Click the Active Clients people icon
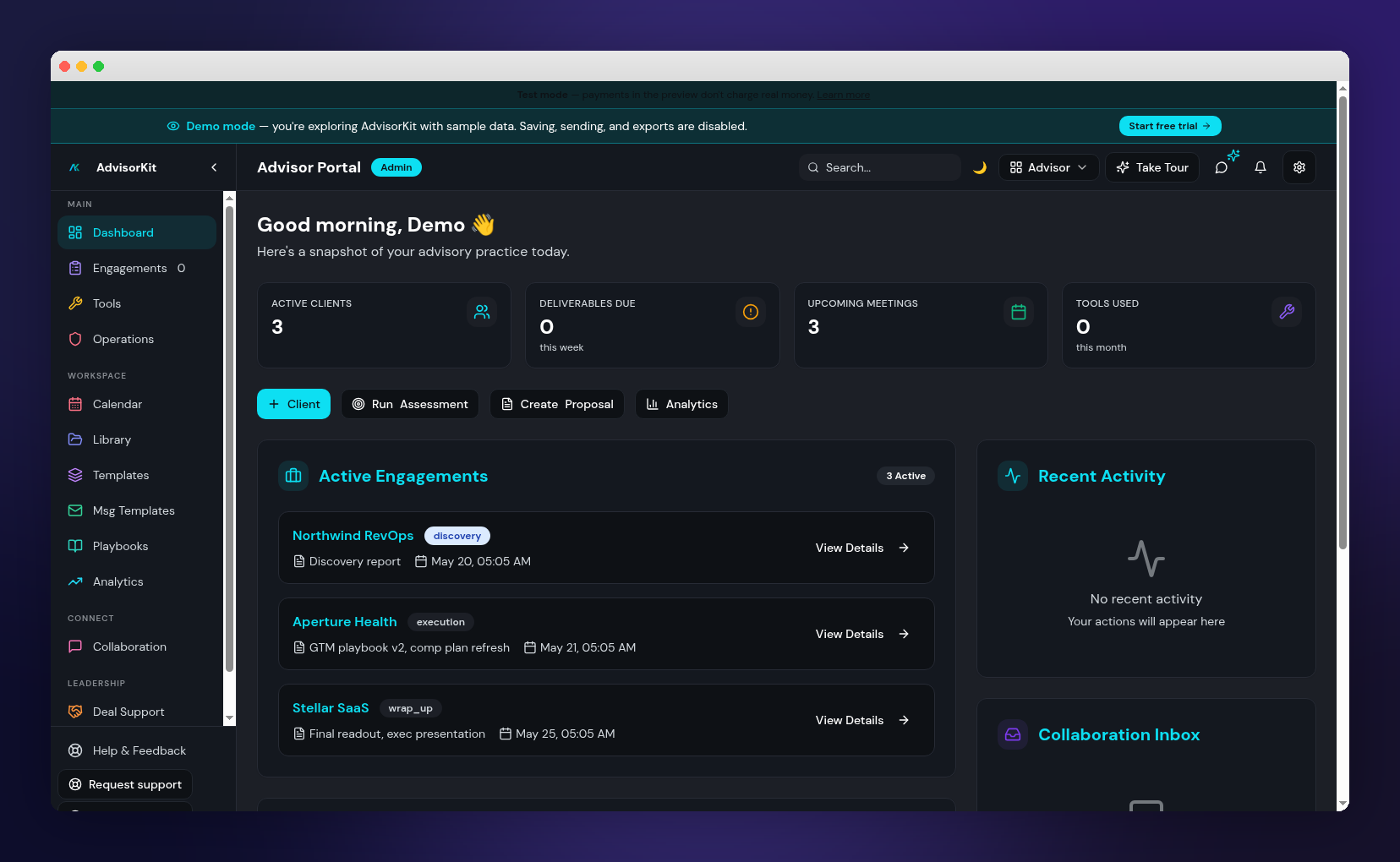The width and height of the screenshot is (1400, 862). click(482, 312)
